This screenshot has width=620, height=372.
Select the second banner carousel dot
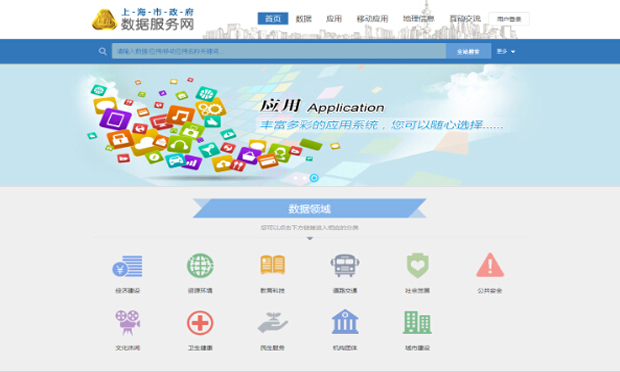pyautogui.click(x=304, y=178)
